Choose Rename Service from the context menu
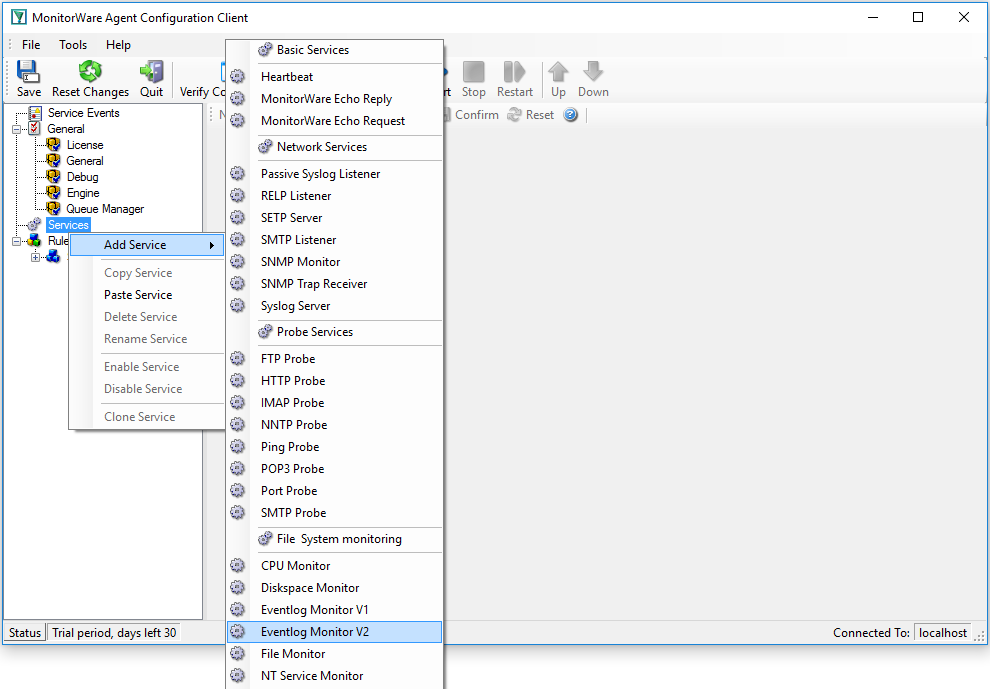The width and height of the screenshot is (990, 689). point(147,339)
